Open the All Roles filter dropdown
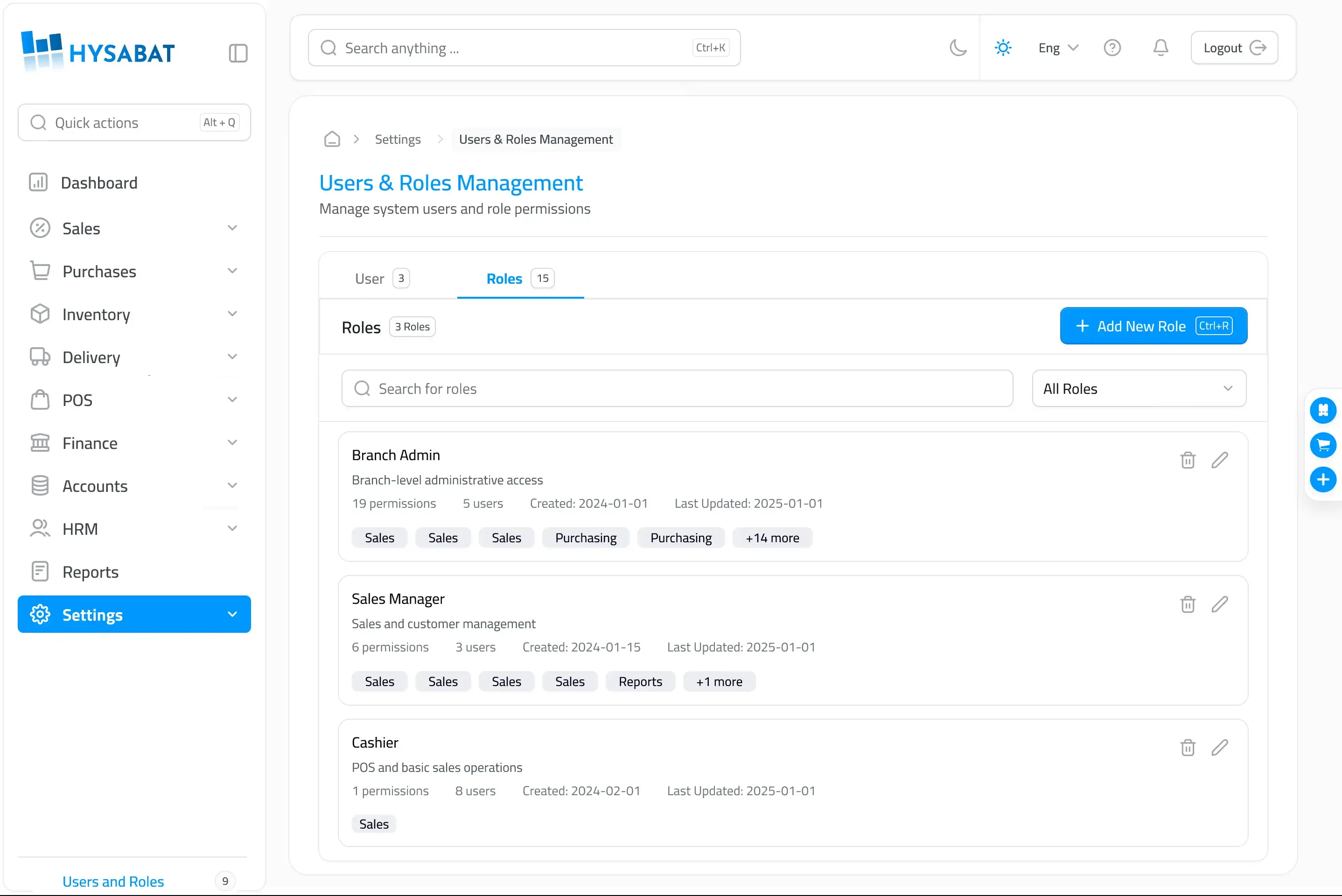Viewport: 1342px width, 896px height. [x=1139, y=389]
